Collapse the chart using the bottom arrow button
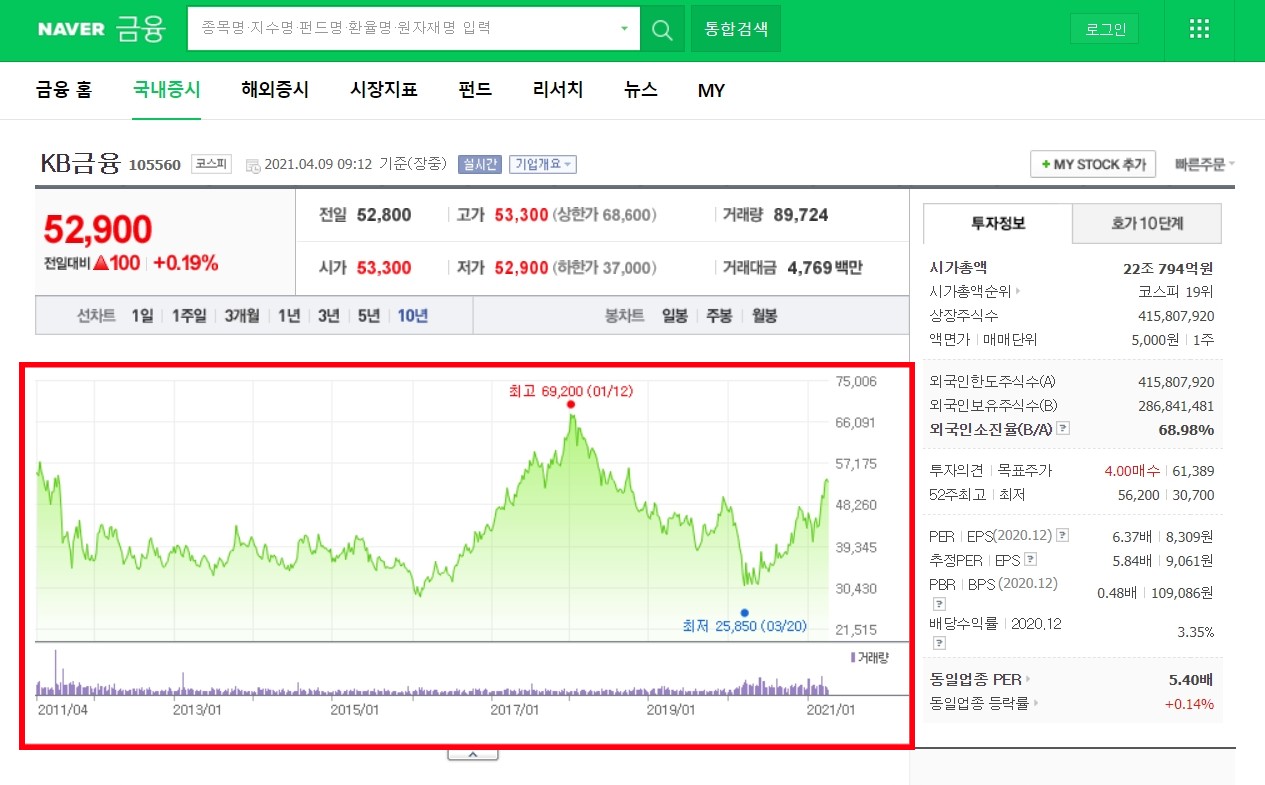The image size is (1265, 785). click(x=473, y=753)
